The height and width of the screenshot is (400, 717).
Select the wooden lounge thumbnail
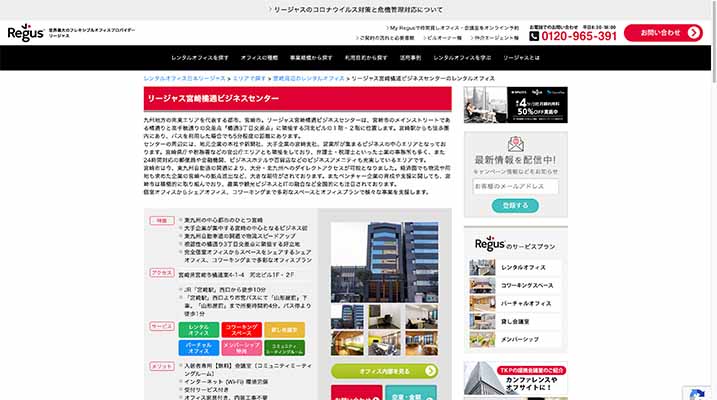pos(347,343)
